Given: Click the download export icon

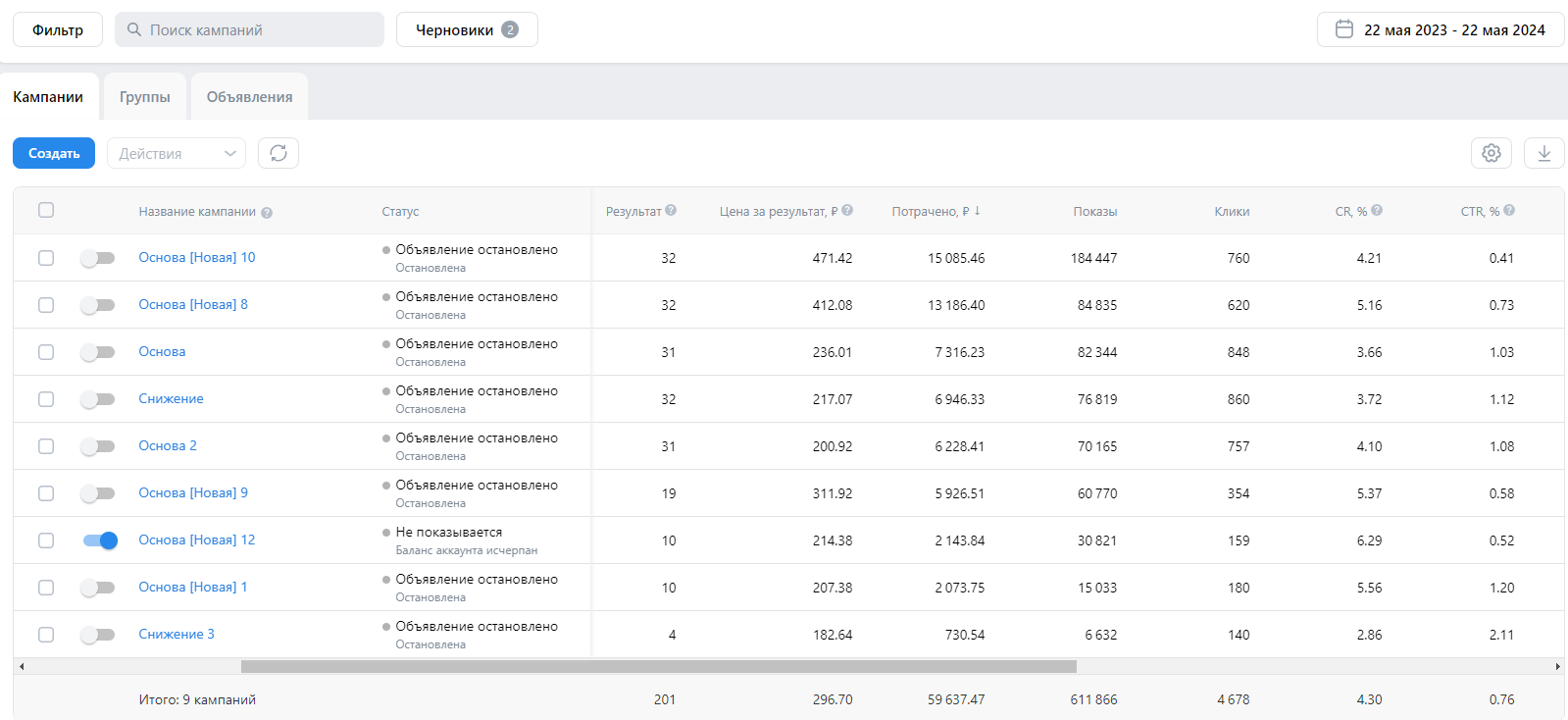Looking at the screenshot, I should 1544,153.
